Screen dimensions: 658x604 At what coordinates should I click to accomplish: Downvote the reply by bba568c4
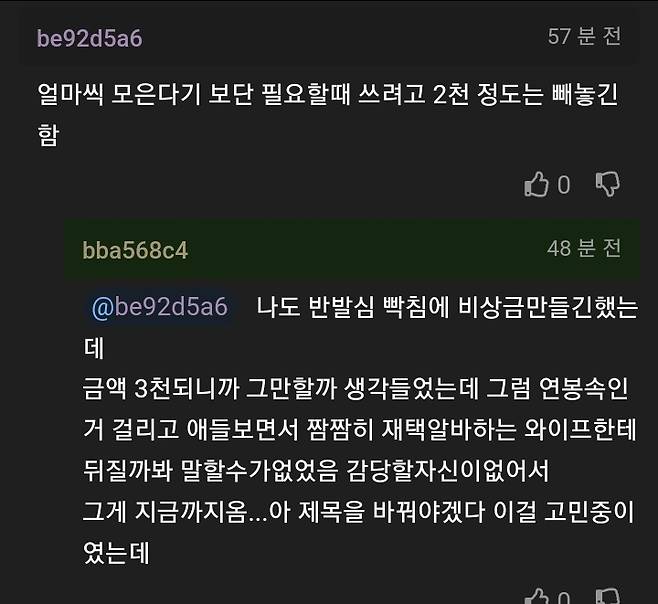(607, 598)
